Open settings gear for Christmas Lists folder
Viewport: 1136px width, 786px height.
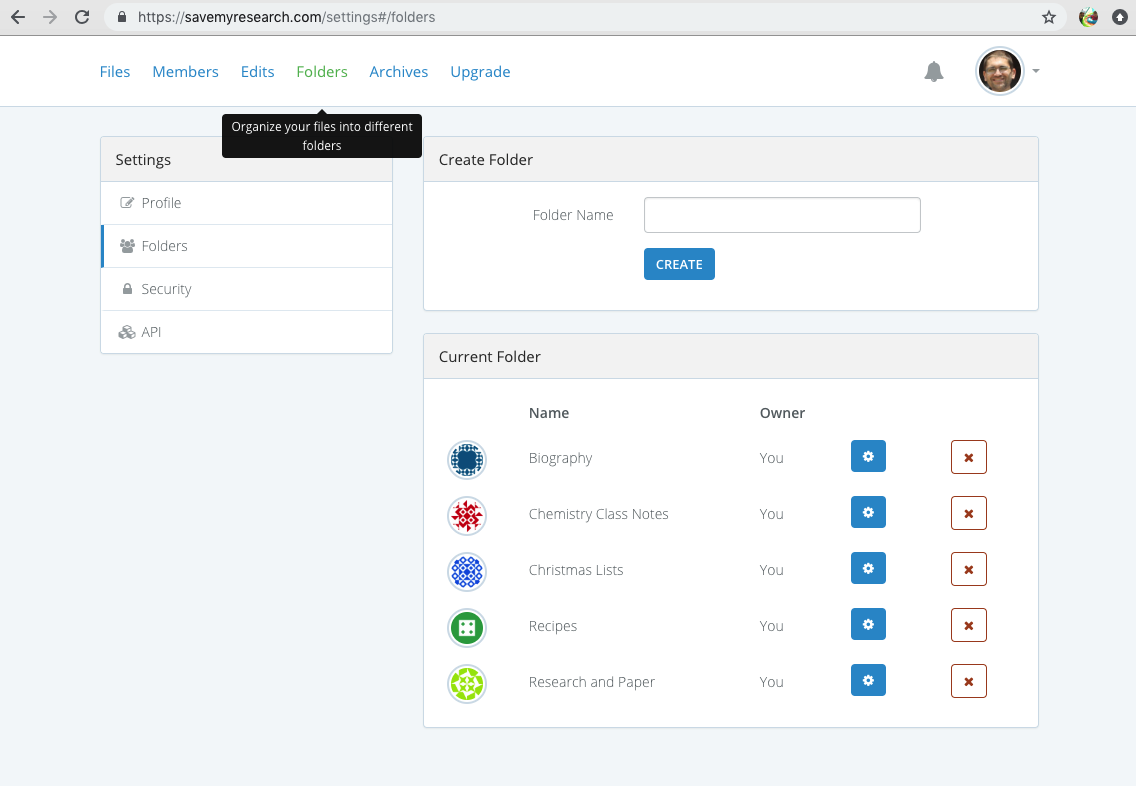pos(868,568)
